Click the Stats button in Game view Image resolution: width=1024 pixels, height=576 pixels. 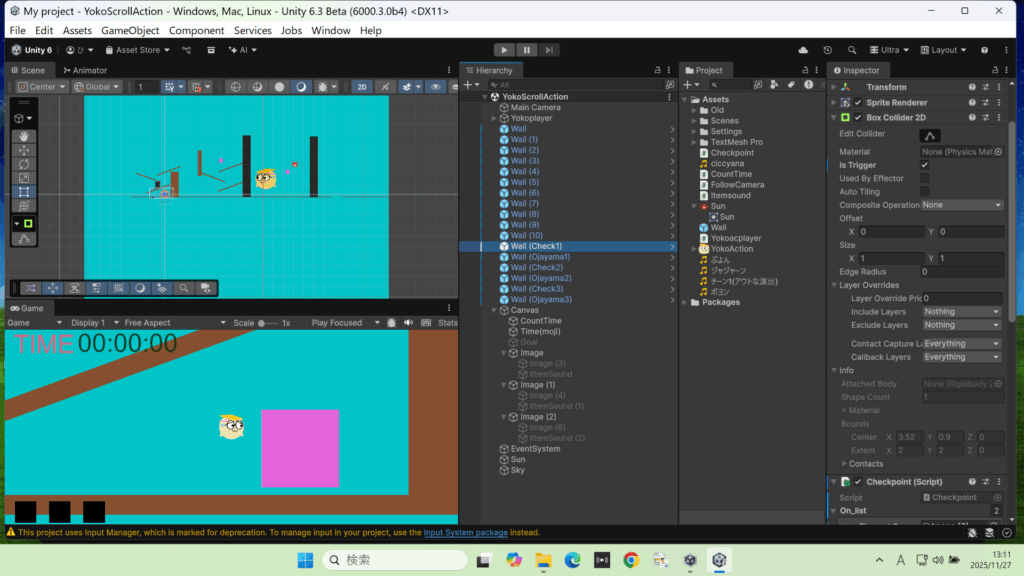[x=447, y=323]
